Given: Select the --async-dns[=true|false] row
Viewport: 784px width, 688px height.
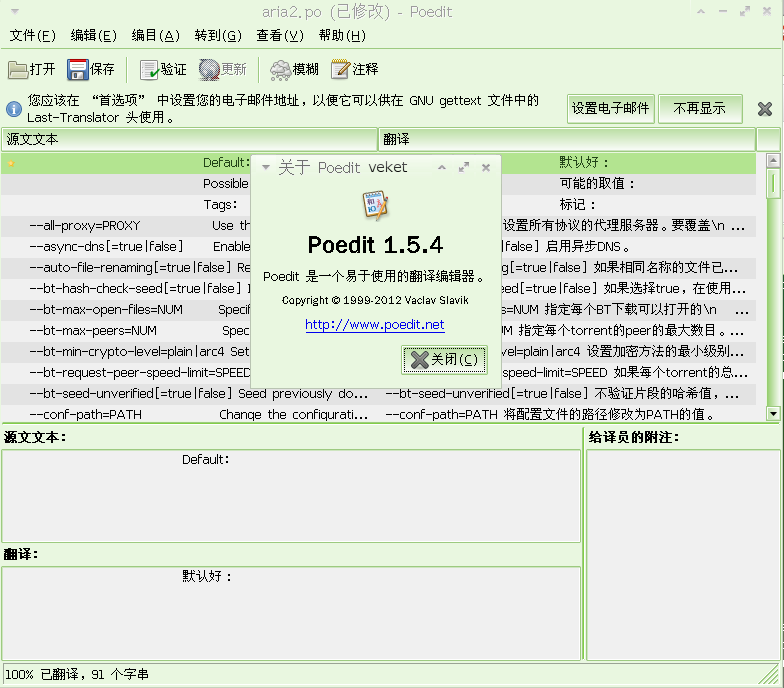Looking at the screenshot, I should [378, 247].
